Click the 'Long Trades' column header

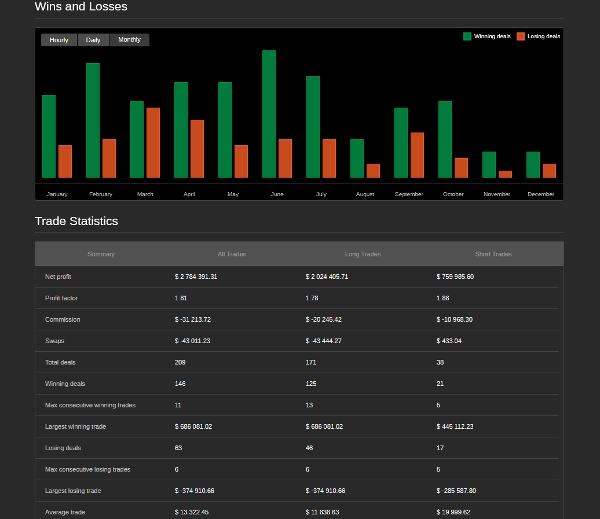click(x=363, y=254)
